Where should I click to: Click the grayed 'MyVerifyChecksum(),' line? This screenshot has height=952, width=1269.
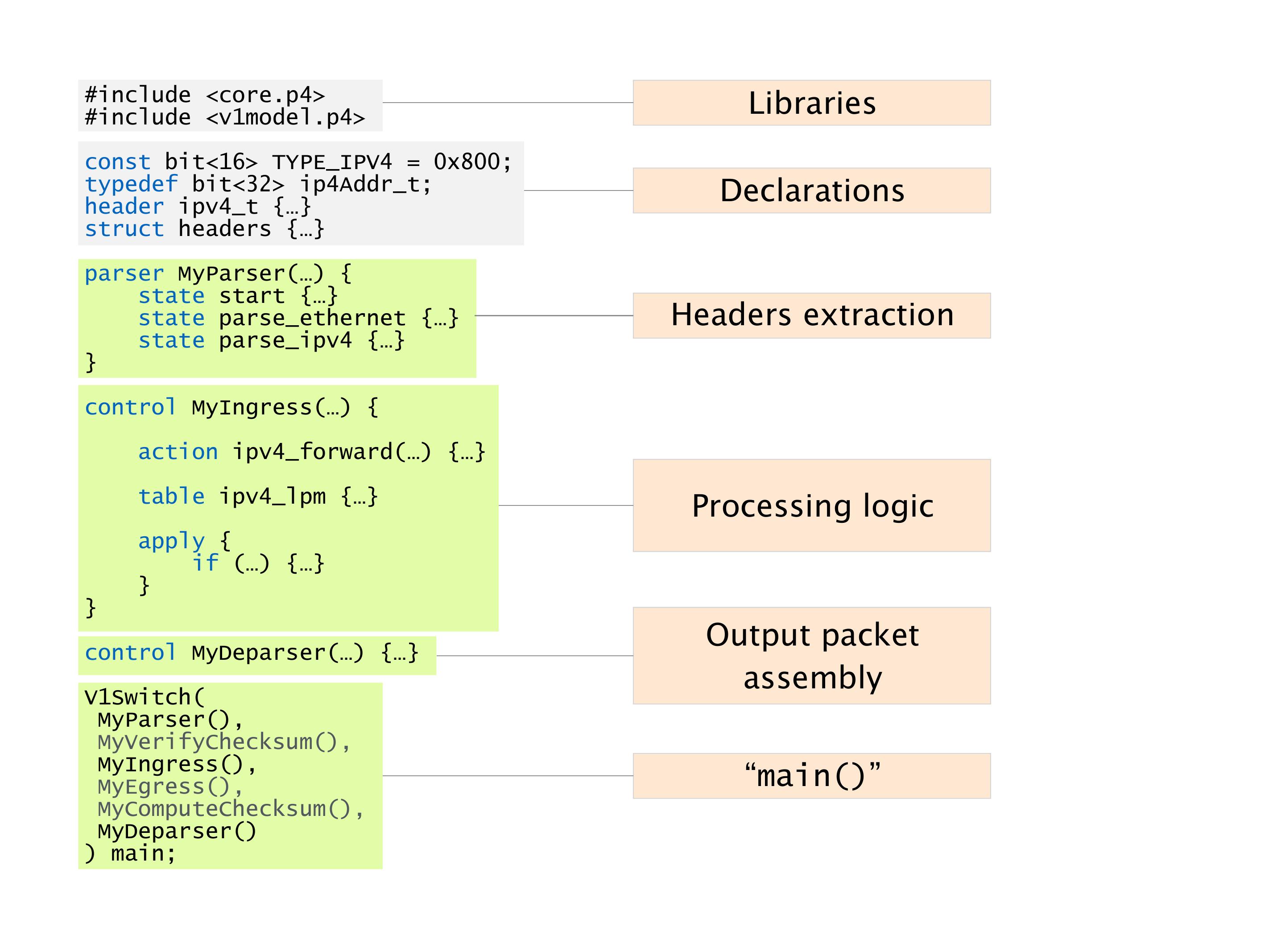click(224, 742)
